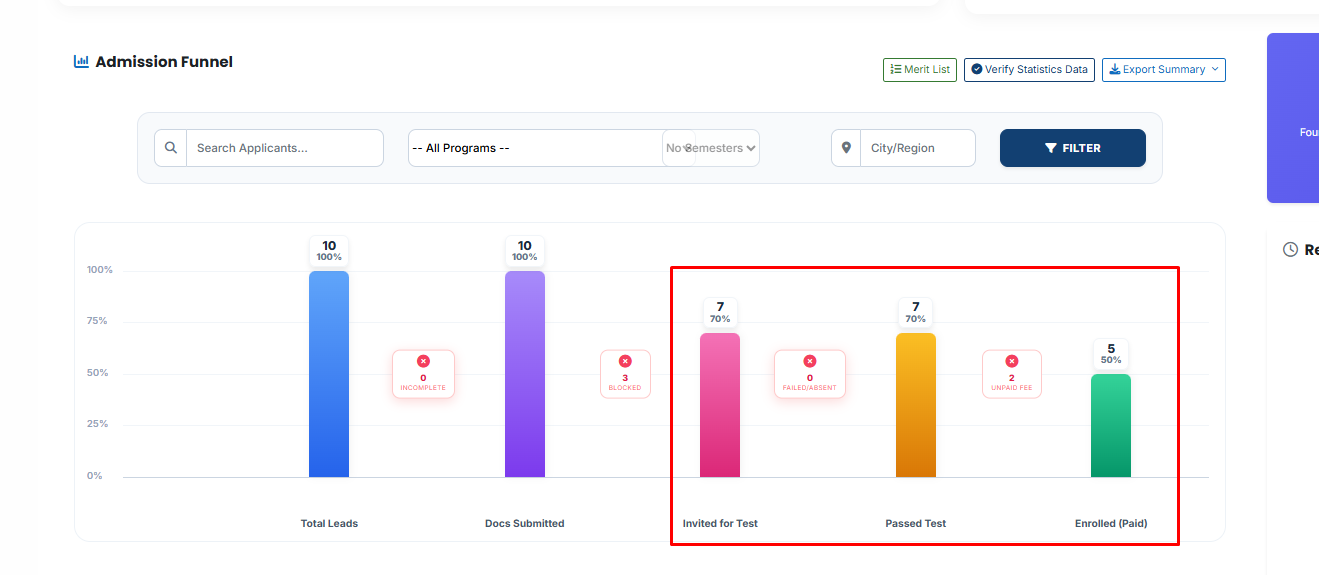Click the 'Total Leads' axis label
This screenshot has width=1319, height=575.
[329, 524]
